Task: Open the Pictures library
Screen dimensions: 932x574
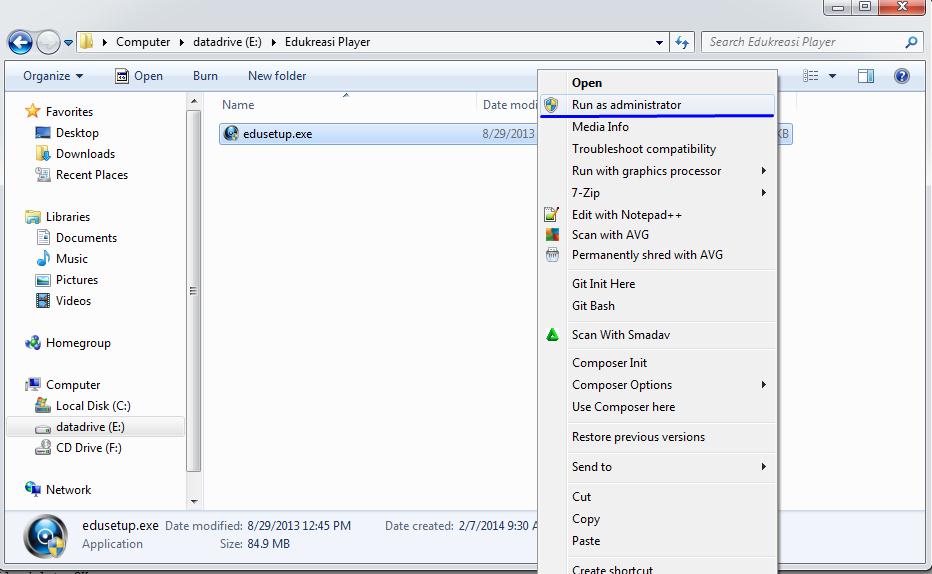Action: (x=77, y=280)
